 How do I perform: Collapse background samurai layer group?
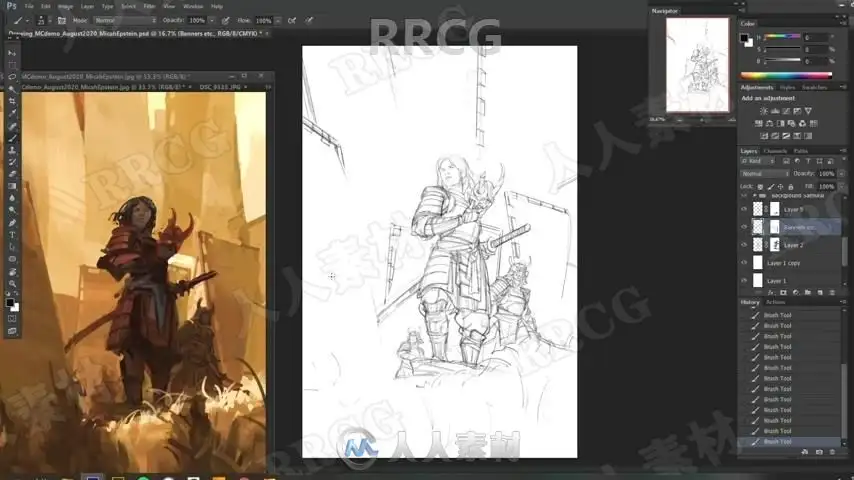pos(754,196)
